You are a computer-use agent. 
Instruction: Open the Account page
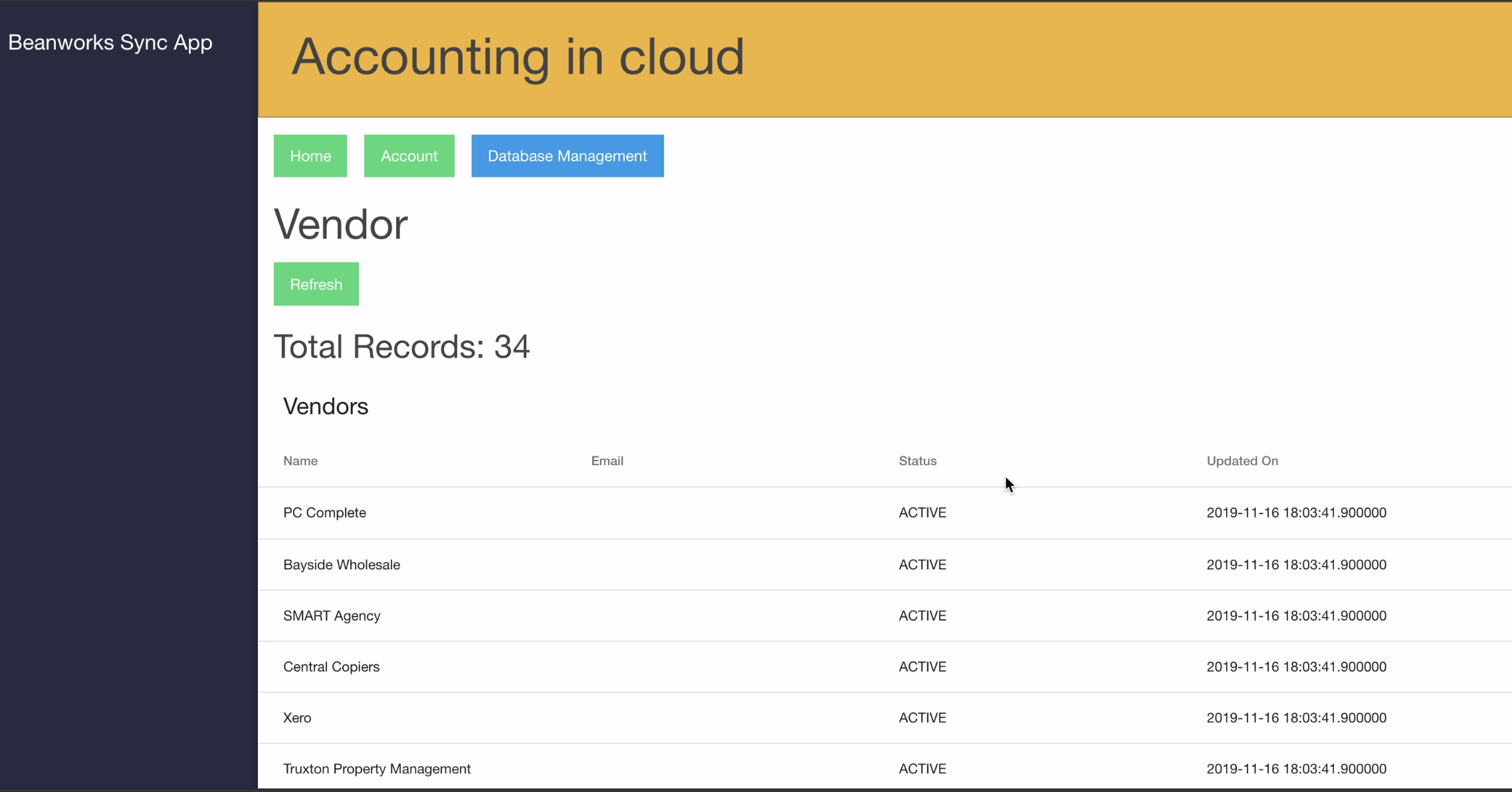[409, 156]
